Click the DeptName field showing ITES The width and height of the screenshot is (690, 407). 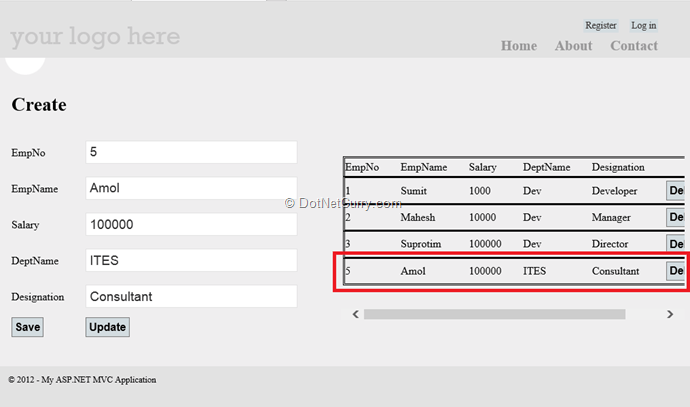(191, 260)
